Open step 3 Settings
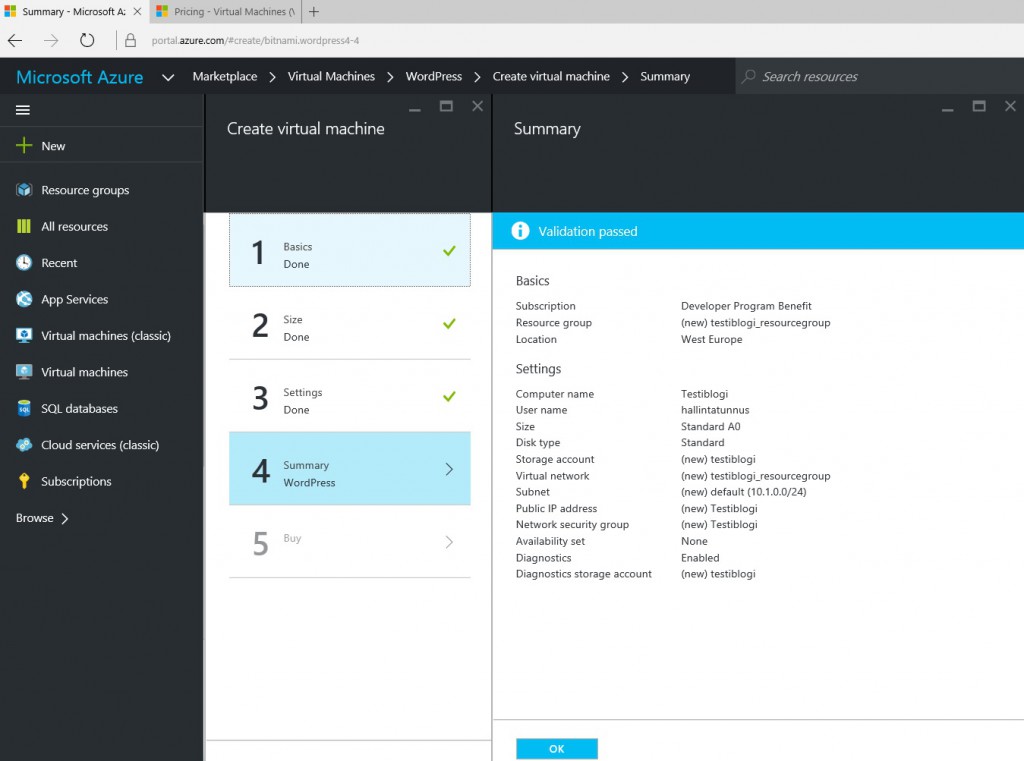This screenshot has height=761, width=1024. coord(349,396)
